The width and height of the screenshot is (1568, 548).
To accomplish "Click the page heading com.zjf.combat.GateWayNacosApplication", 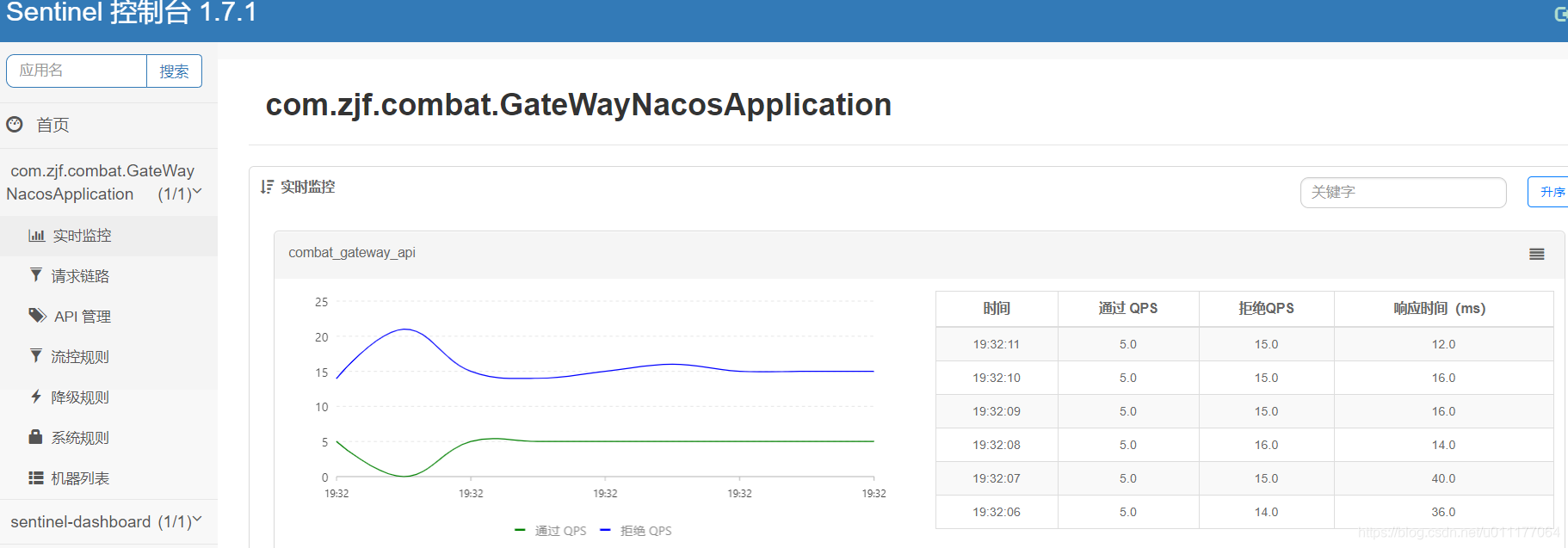I will (x=578, y=105).
